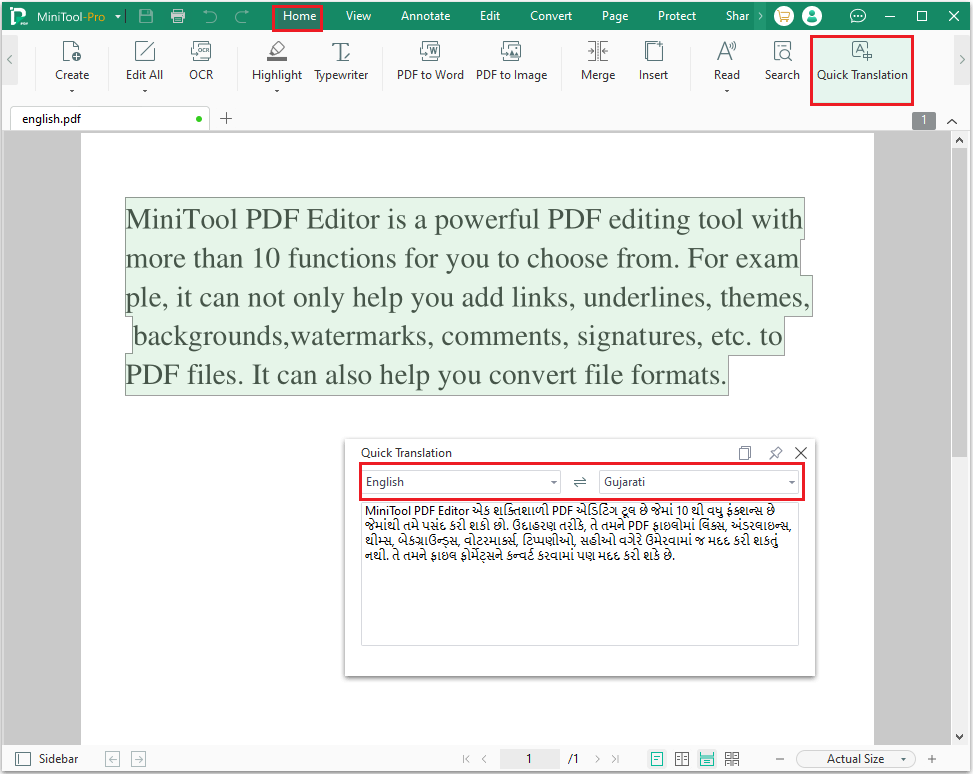The image size is (973, 774).
Task: Open the Create tool
Action: [x=72, y=61]
